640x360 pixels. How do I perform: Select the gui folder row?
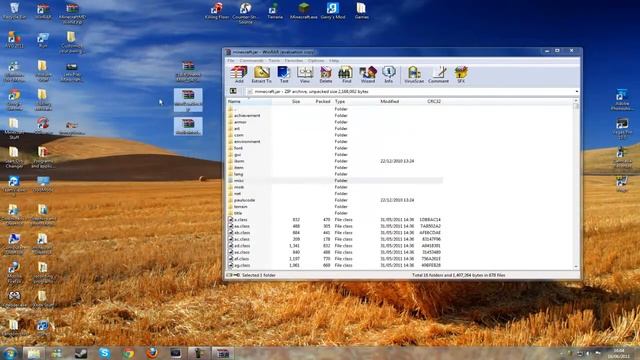coord(335,155)
